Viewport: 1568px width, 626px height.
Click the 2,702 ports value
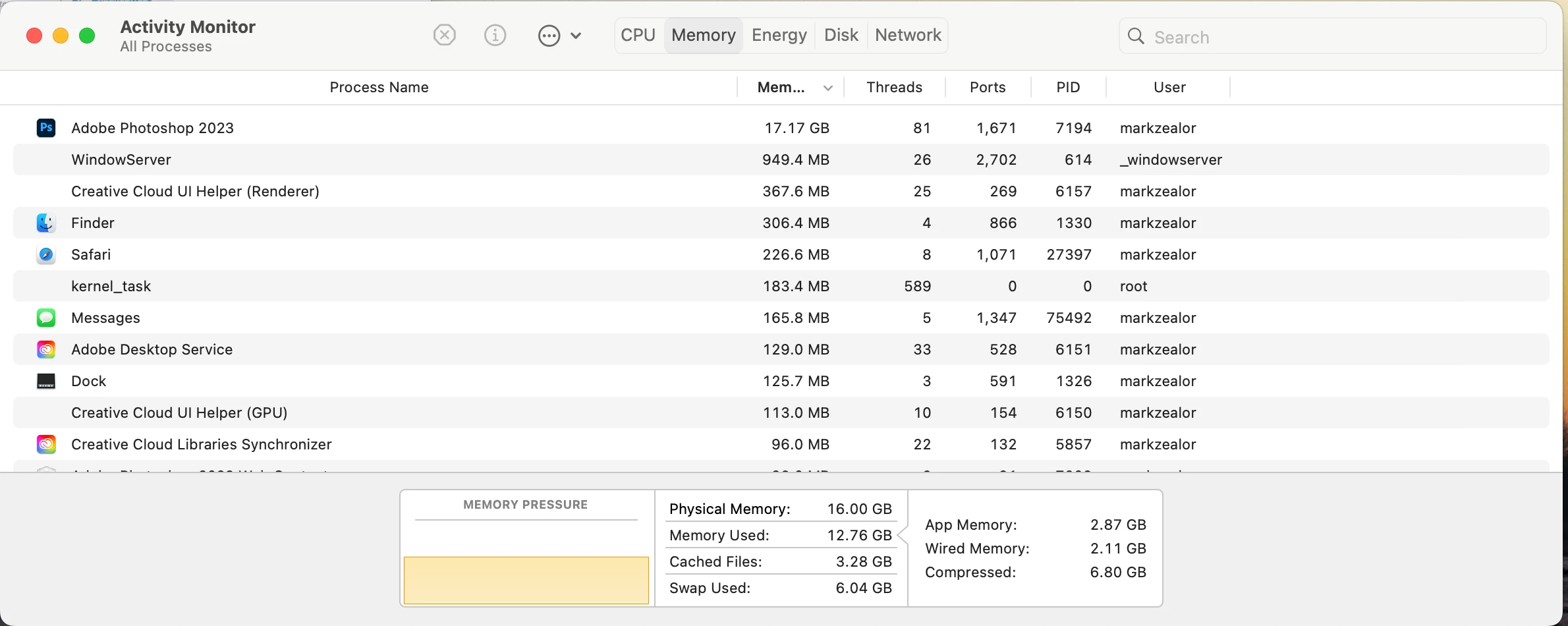click(996, 159)
